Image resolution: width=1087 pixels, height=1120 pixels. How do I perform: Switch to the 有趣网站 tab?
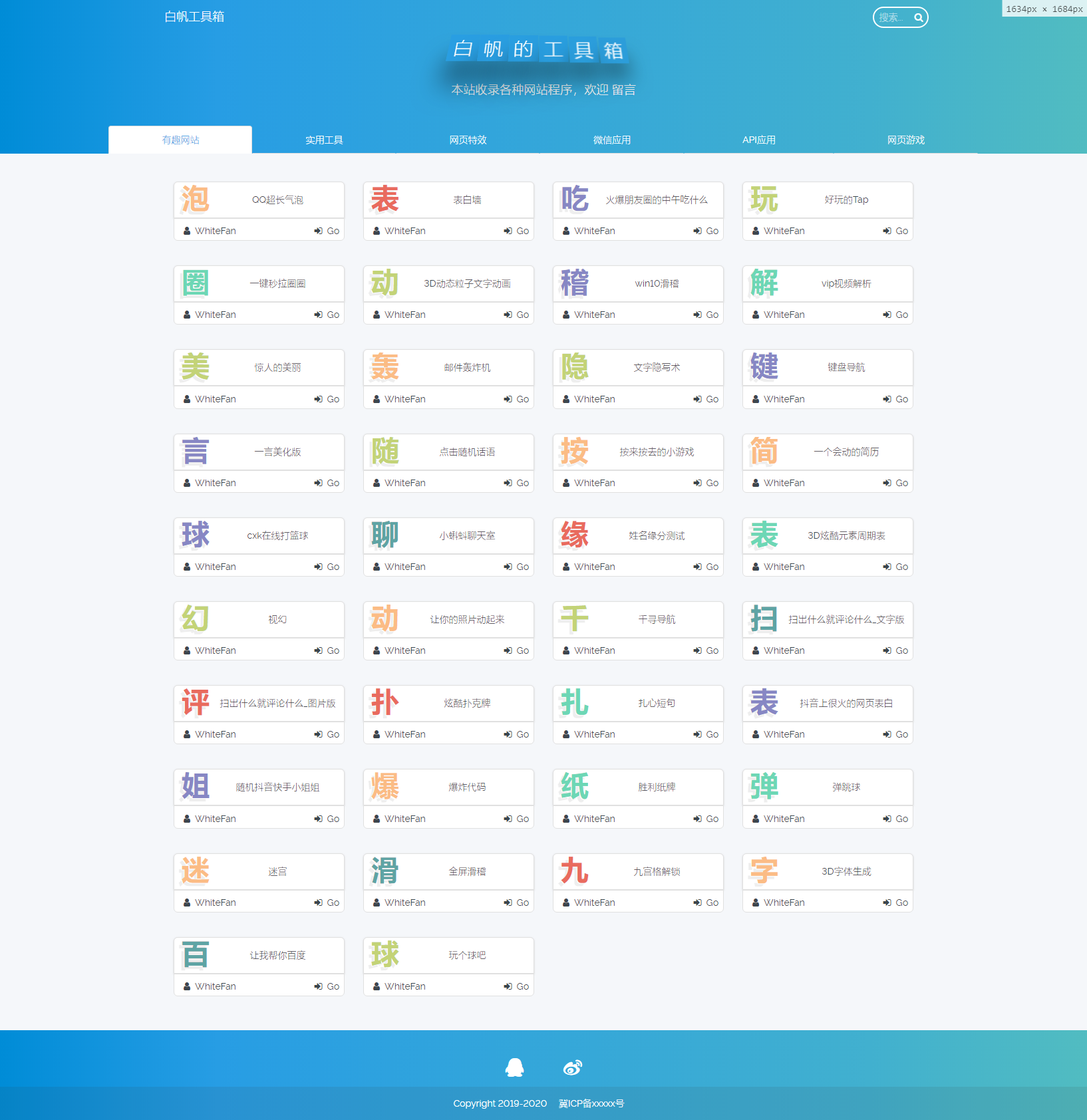coord(180,140)
